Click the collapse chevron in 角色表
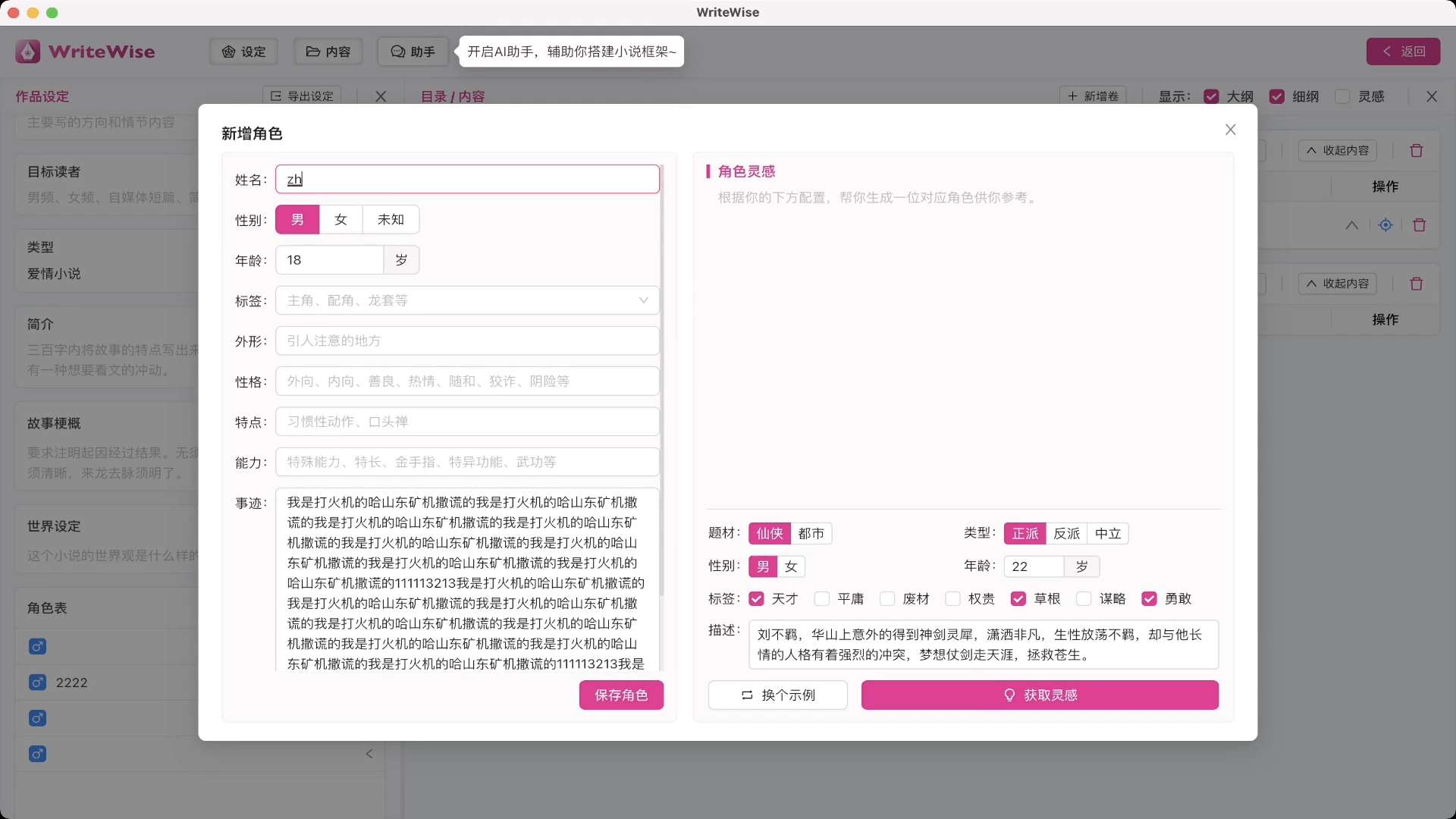This screenshot has width=1456, height=819. [x=369, y=754]
